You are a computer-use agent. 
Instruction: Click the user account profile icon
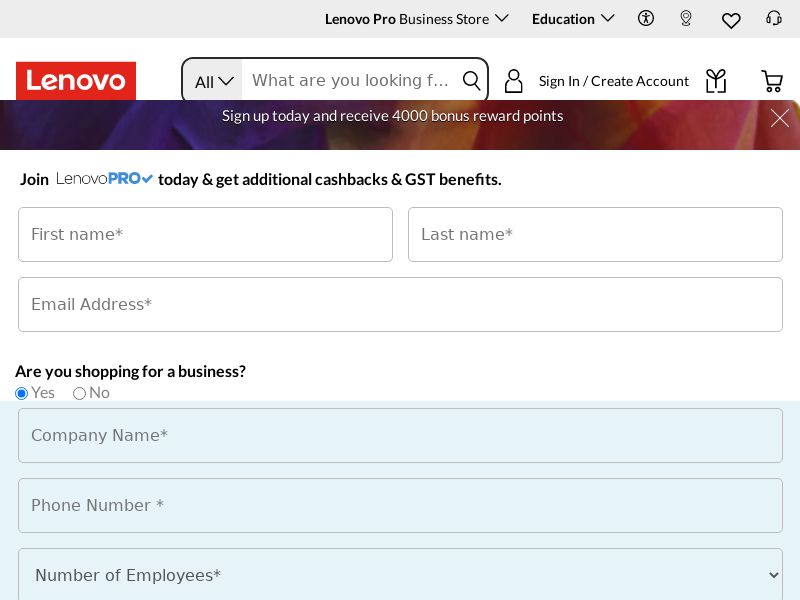coord(513,81)
